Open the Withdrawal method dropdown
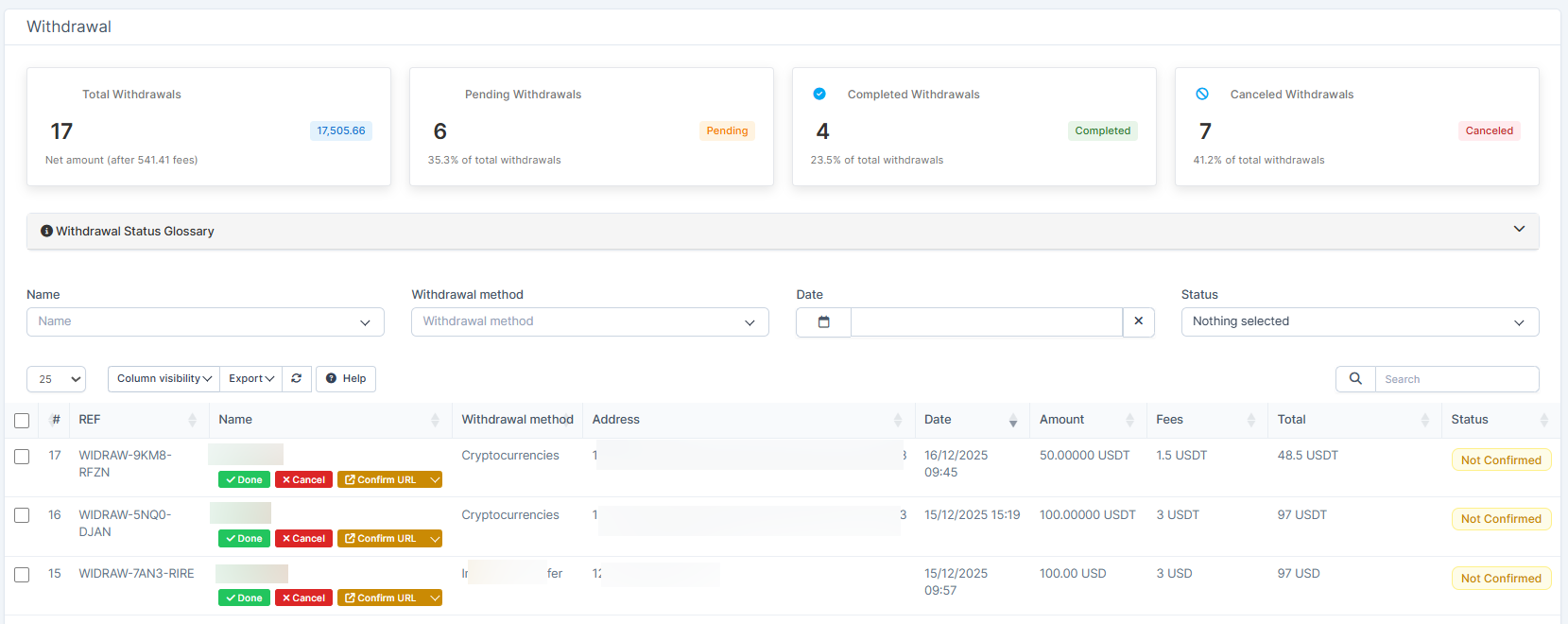The width and height of the screenshot is (1568, 624). pyautogui.click(x=589, y=321)
